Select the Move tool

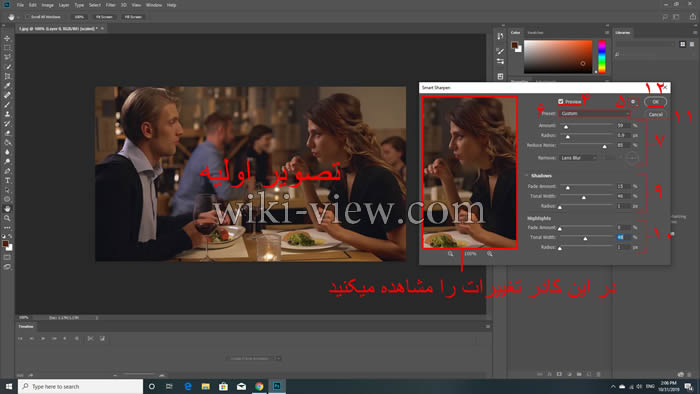(7, 38)
